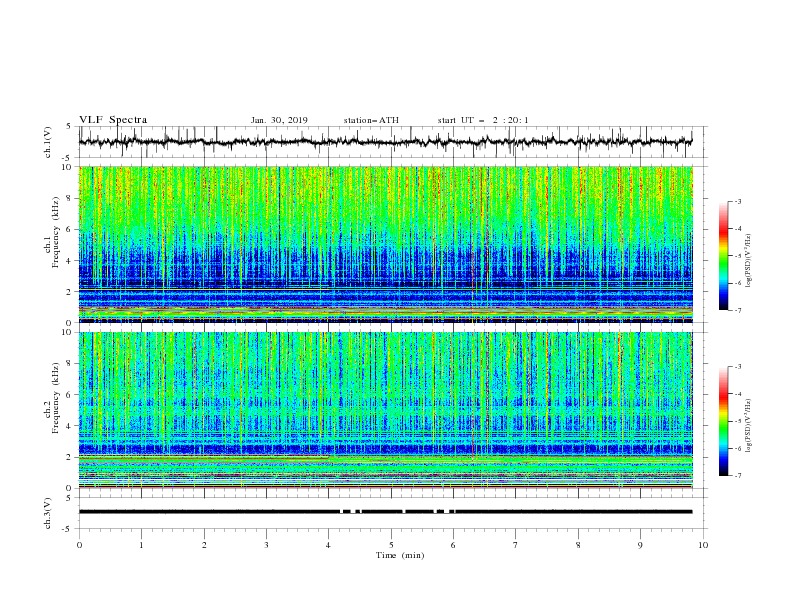Click time axis tick label '7'

point(516,545)
